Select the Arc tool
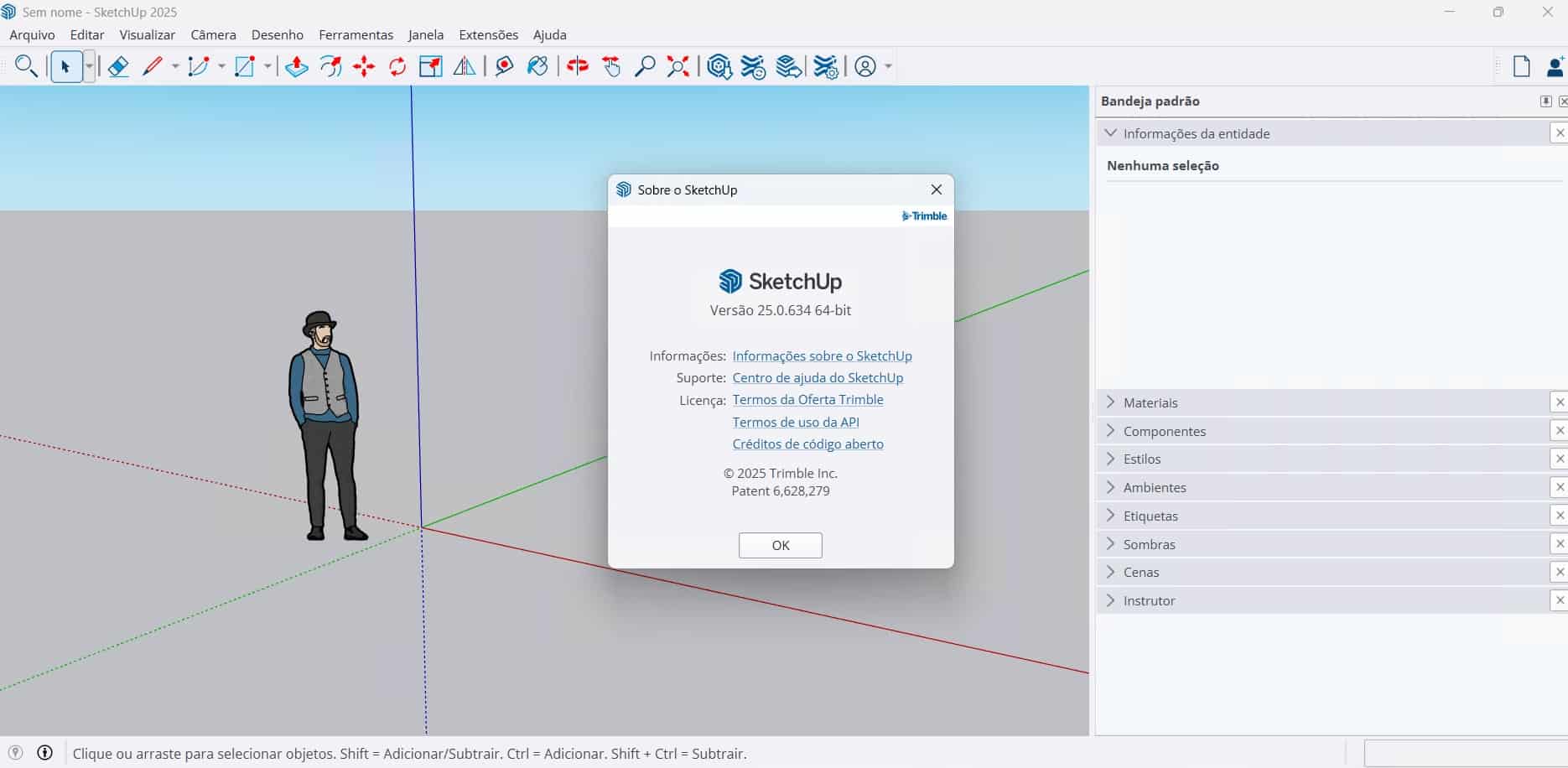This screenshot has width=1568, height=768. 199,66
